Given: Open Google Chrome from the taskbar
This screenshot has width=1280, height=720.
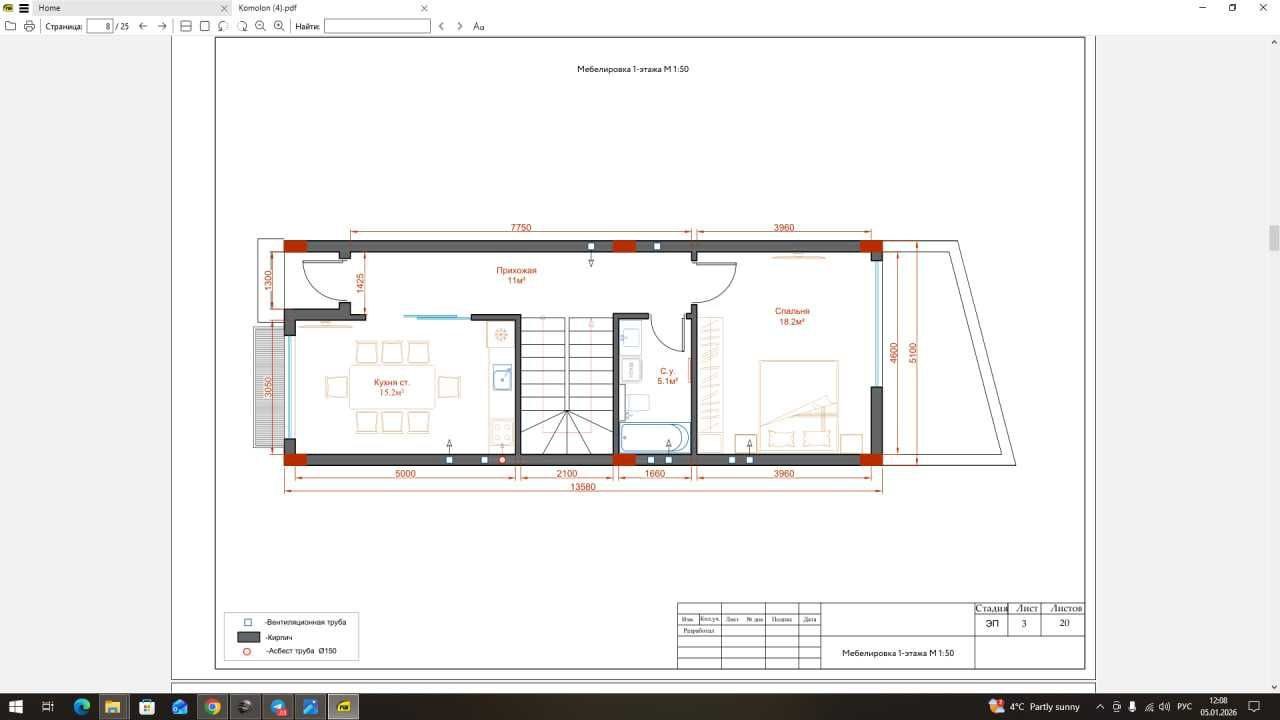Looking at the screenshot, I should click(x=212, y=707).
